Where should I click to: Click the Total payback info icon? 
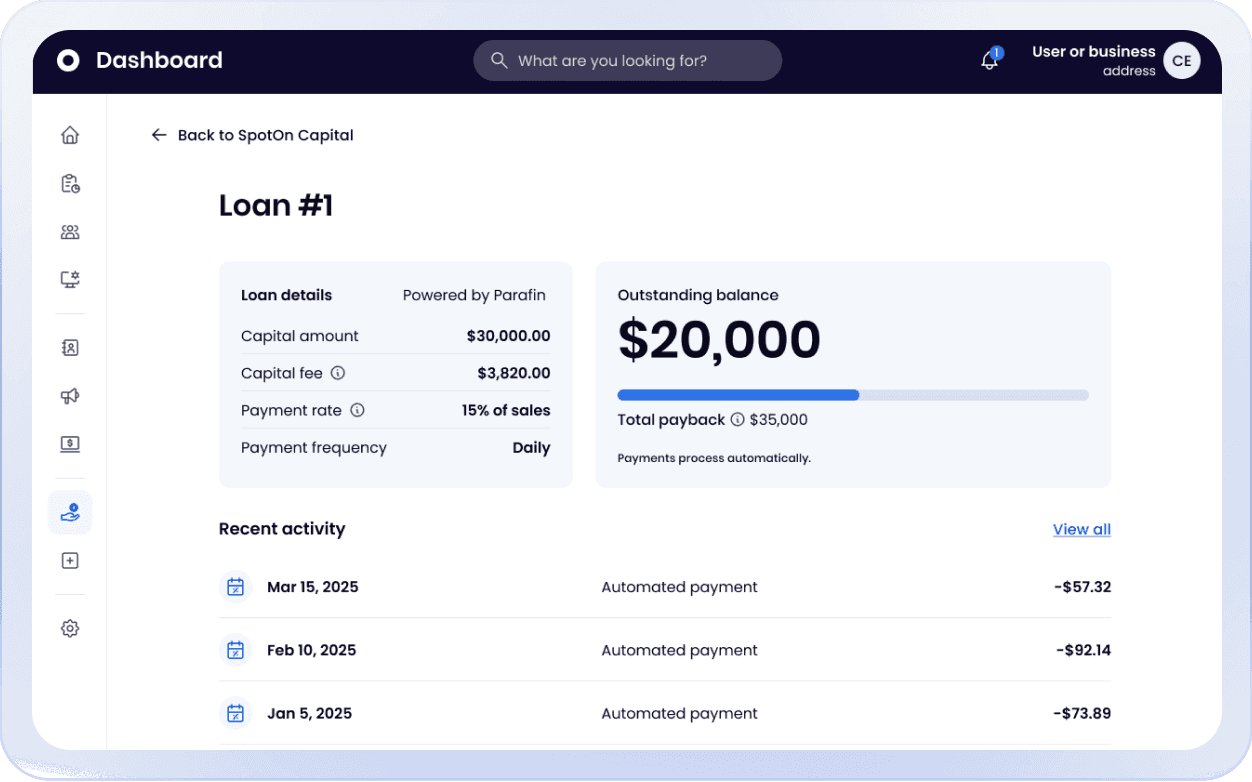[x=737, y=420]
